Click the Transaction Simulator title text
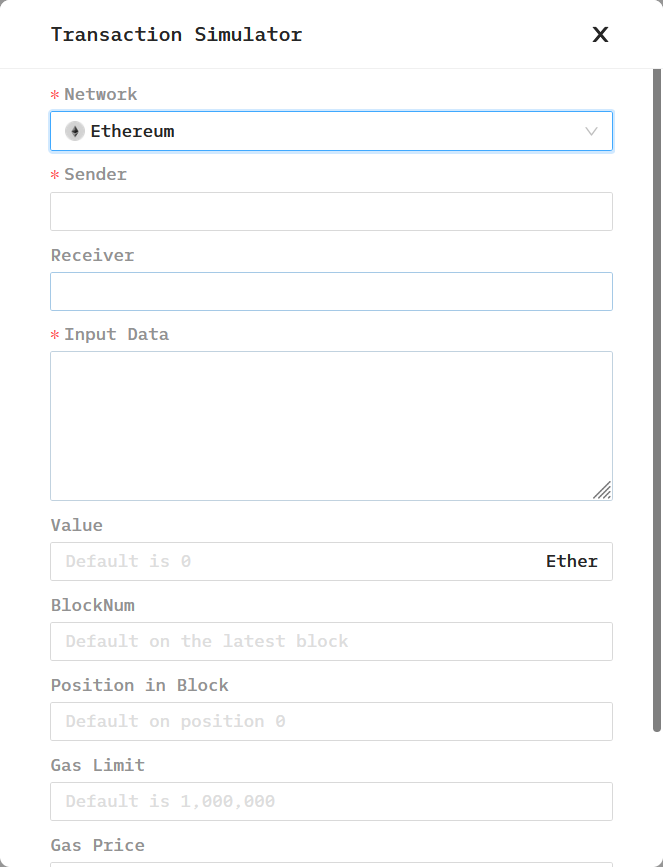 (x=176, y=35)
